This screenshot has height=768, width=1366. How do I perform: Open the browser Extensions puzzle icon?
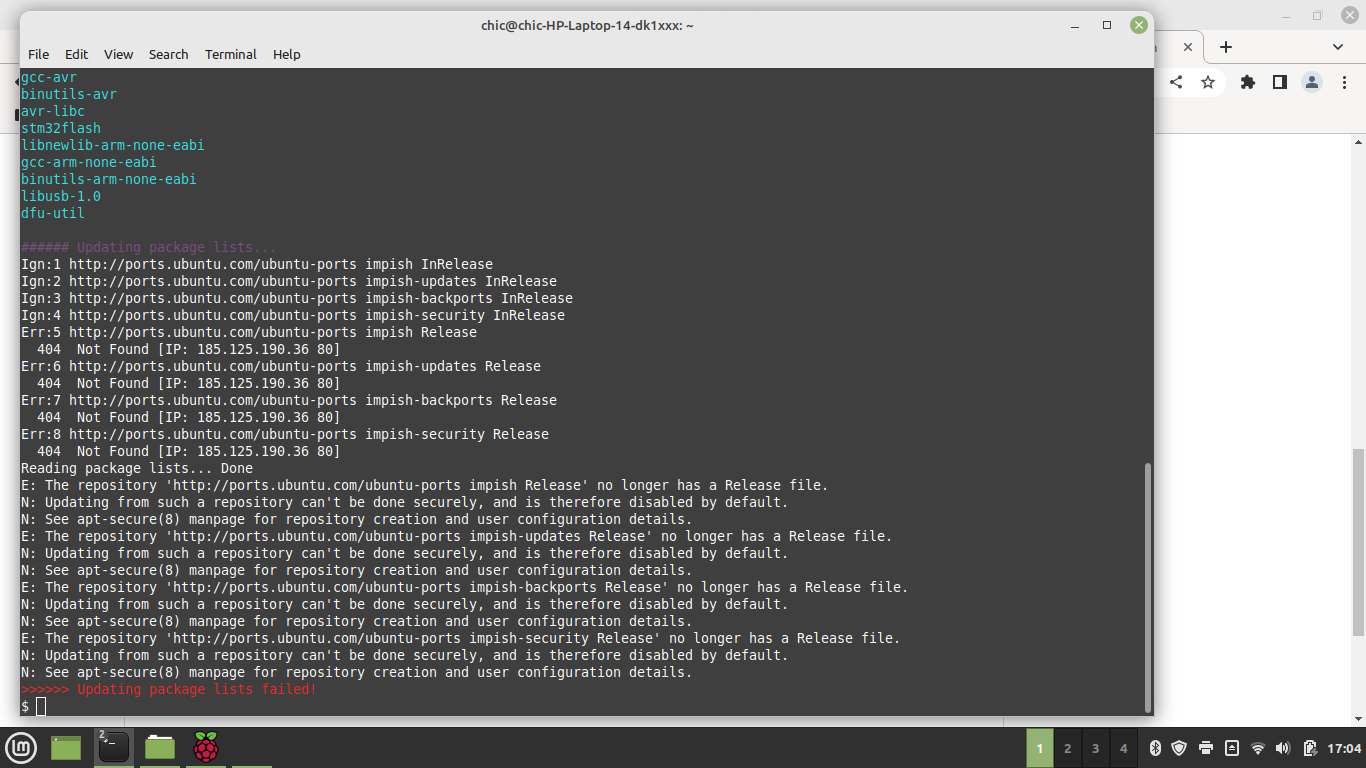[1247, 83]
